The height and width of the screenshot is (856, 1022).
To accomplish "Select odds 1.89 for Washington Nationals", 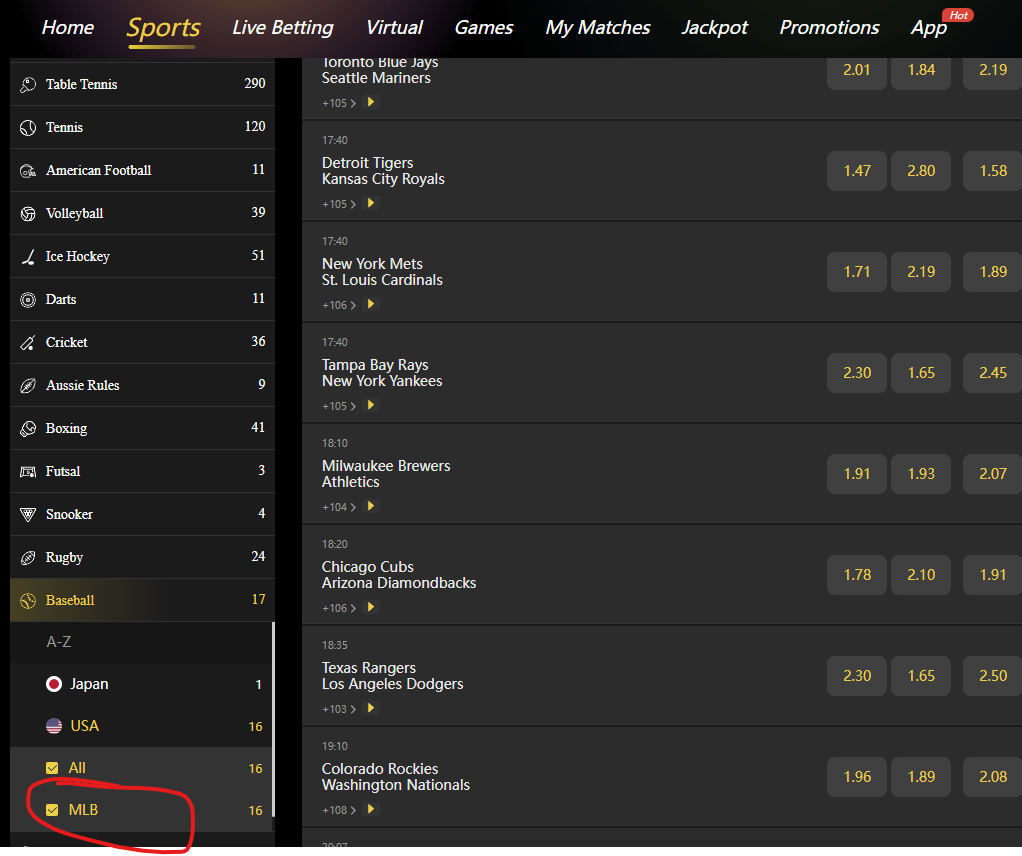I will 921,777.
